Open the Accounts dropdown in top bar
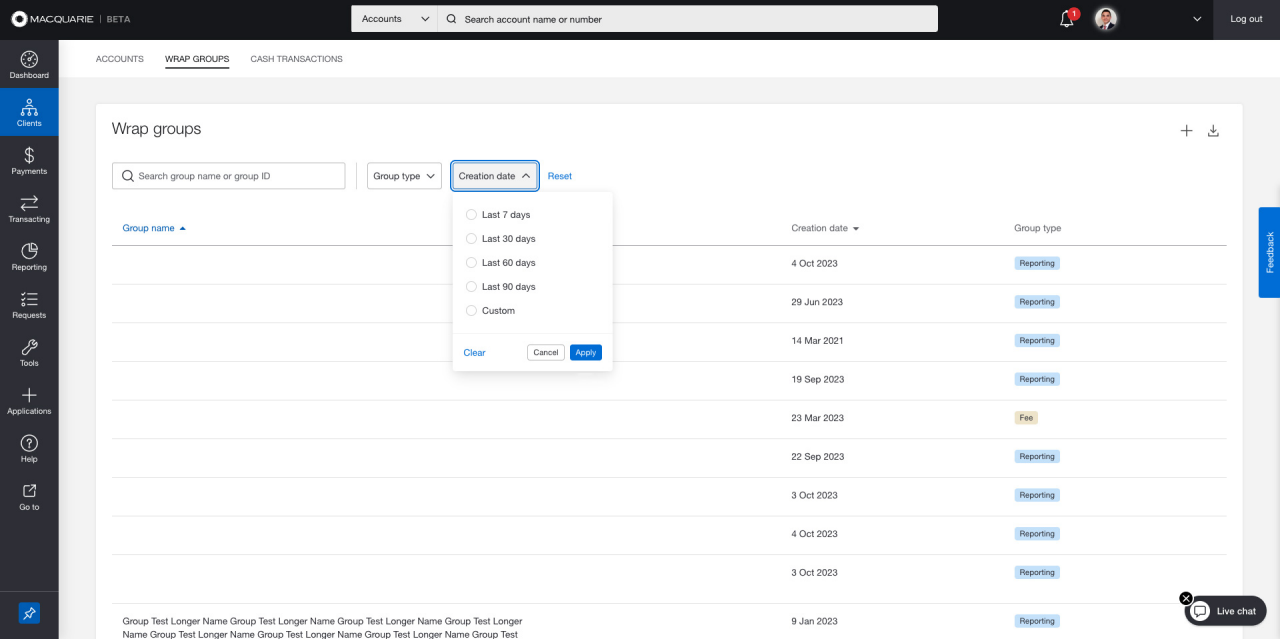Image resolution: width=1280 pixels, height=639 pixels. coord(394,19)
